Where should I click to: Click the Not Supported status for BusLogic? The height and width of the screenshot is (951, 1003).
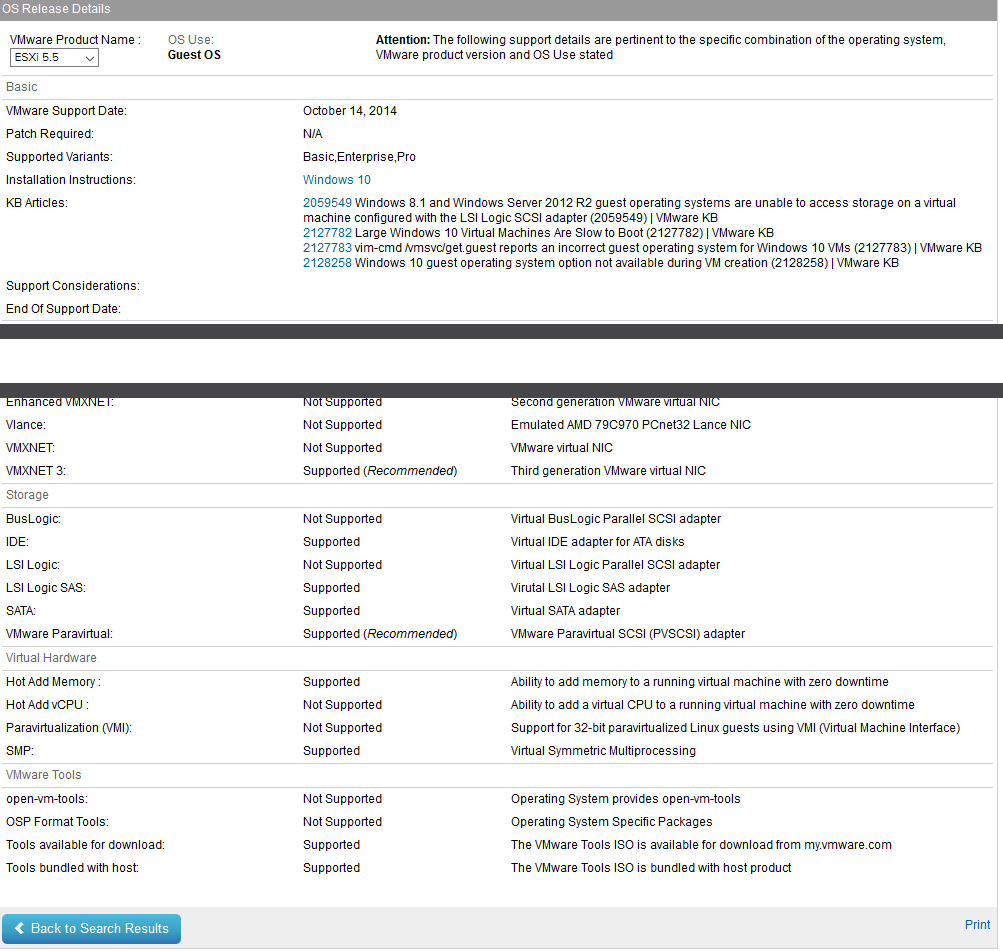click(342, 519)
